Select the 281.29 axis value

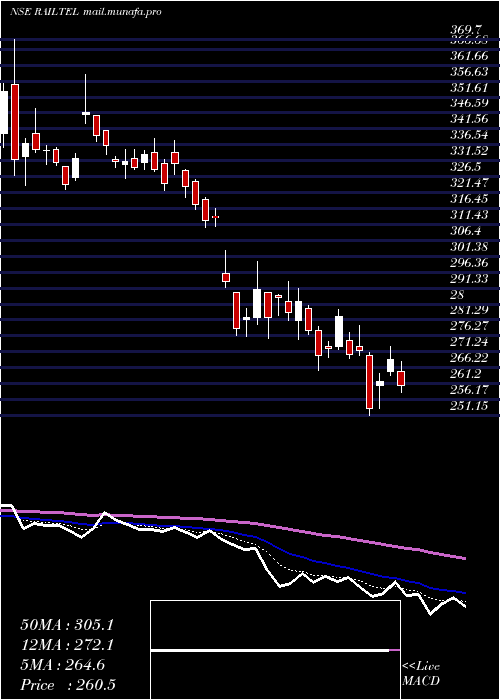click(470, 310)
